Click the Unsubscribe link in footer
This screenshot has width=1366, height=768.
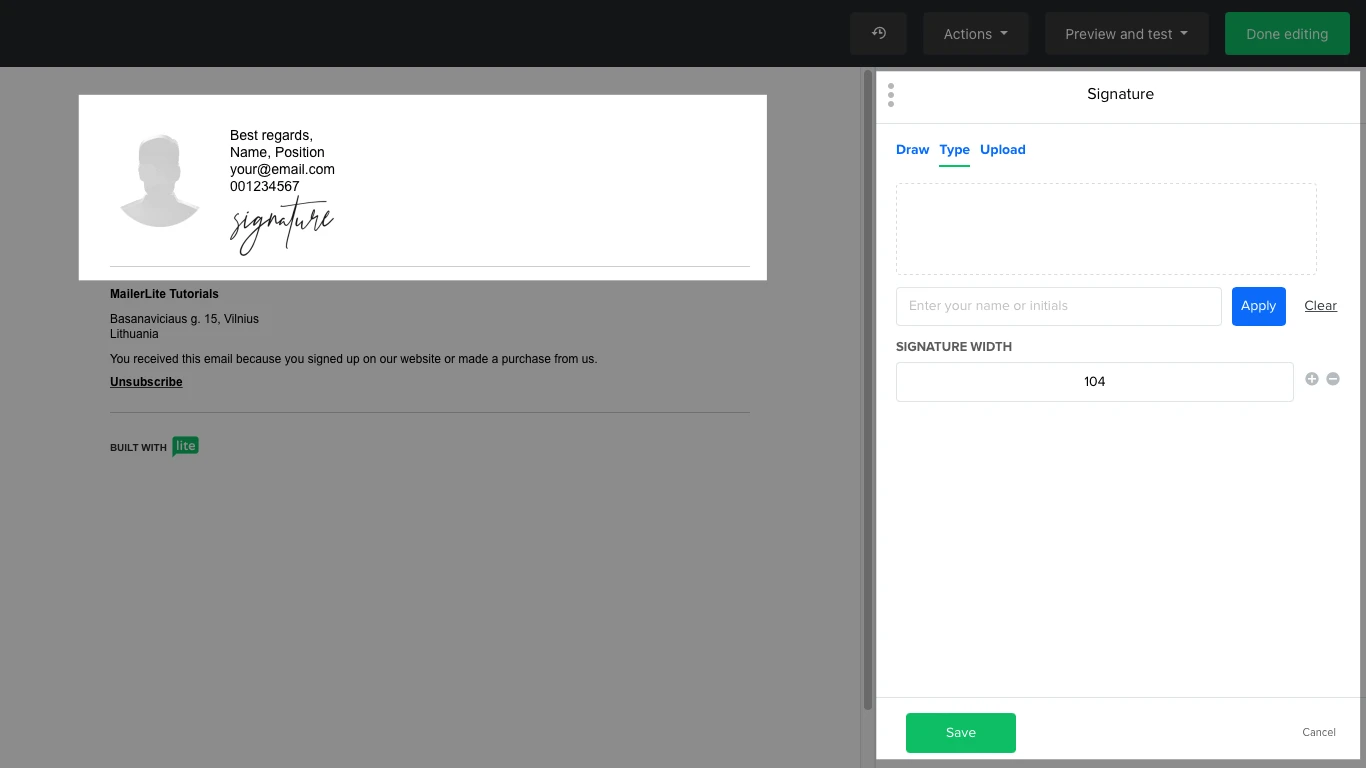(x=146, y=382)
